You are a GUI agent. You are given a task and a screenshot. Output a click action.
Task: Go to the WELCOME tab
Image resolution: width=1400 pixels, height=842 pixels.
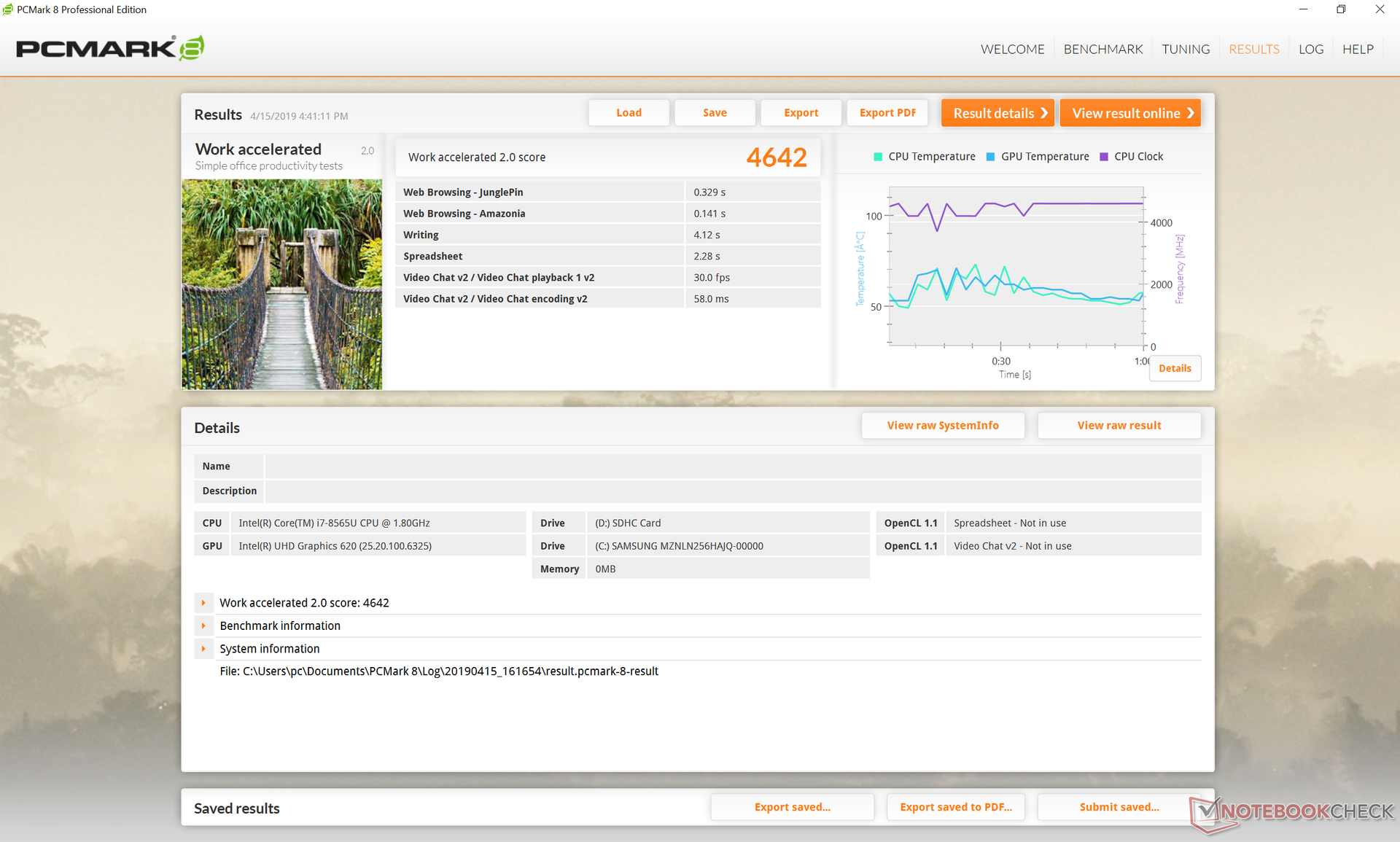[1012, 49]
